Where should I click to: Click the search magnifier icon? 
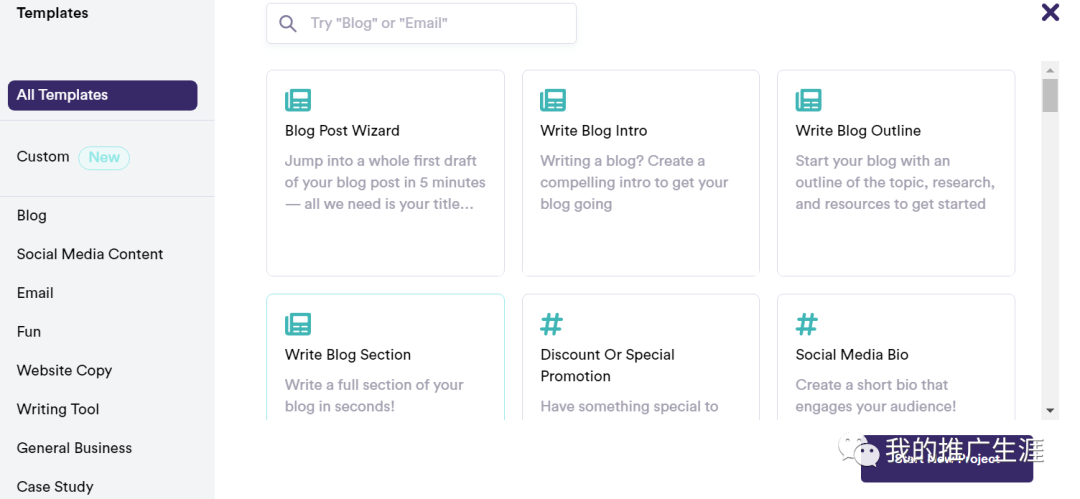[288, 23]
